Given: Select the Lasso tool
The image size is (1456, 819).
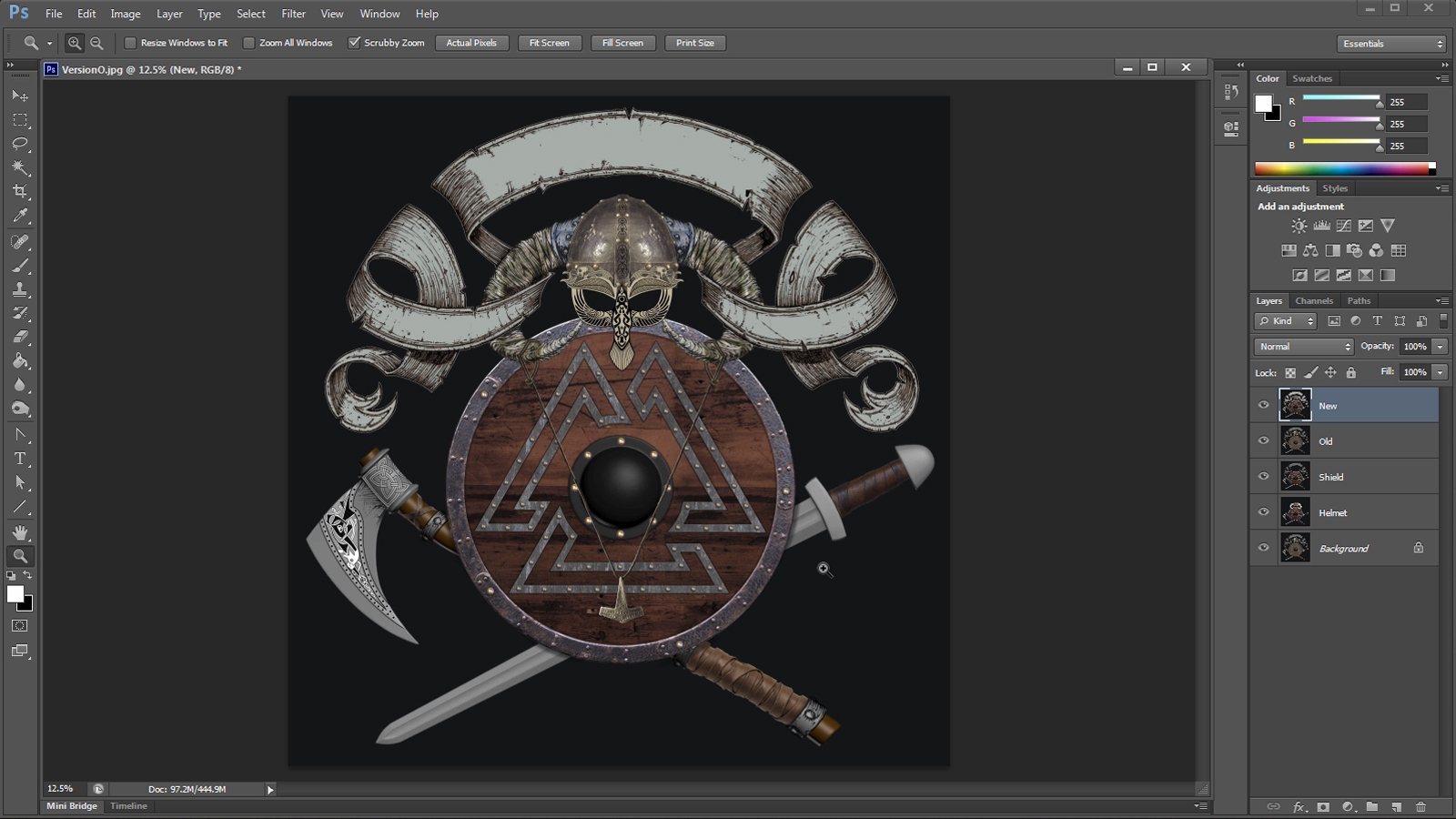Looking at the screenshot, I should [x=20, y=145].
